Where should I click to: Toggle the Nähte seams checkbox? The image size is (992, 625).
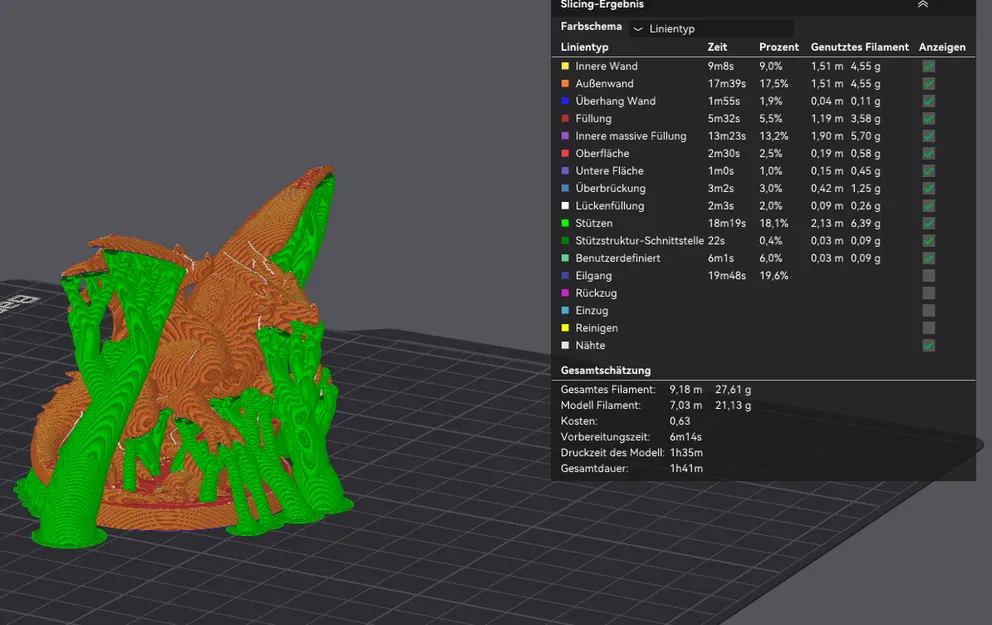(x=928, y=345)
